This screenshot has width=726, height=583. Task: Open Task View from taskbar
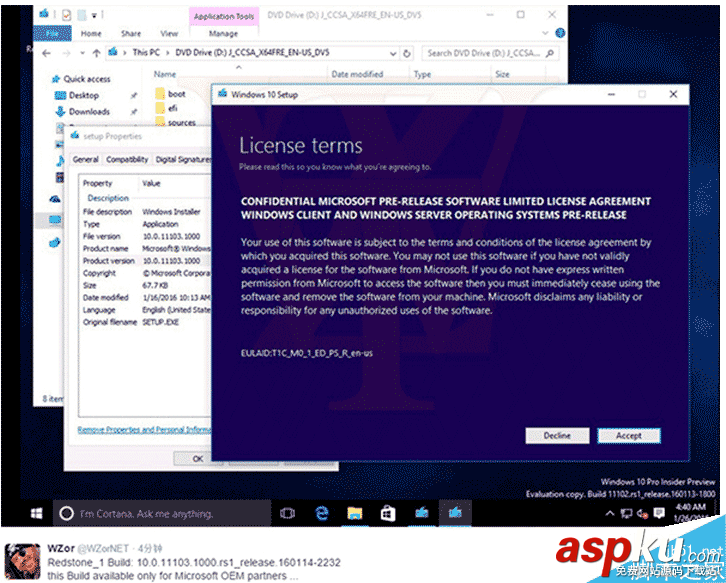tap(287, 514)
